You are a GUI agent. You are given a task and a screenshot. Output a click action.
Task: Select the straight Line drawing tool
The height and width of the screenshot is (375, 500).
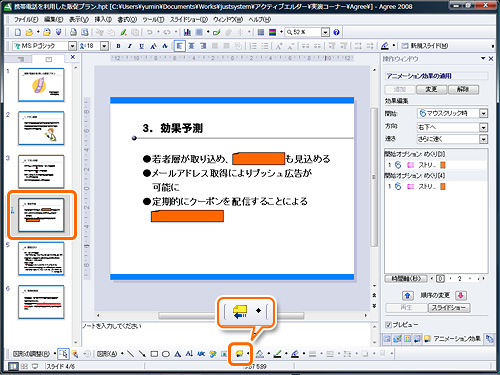click(131, 354)
